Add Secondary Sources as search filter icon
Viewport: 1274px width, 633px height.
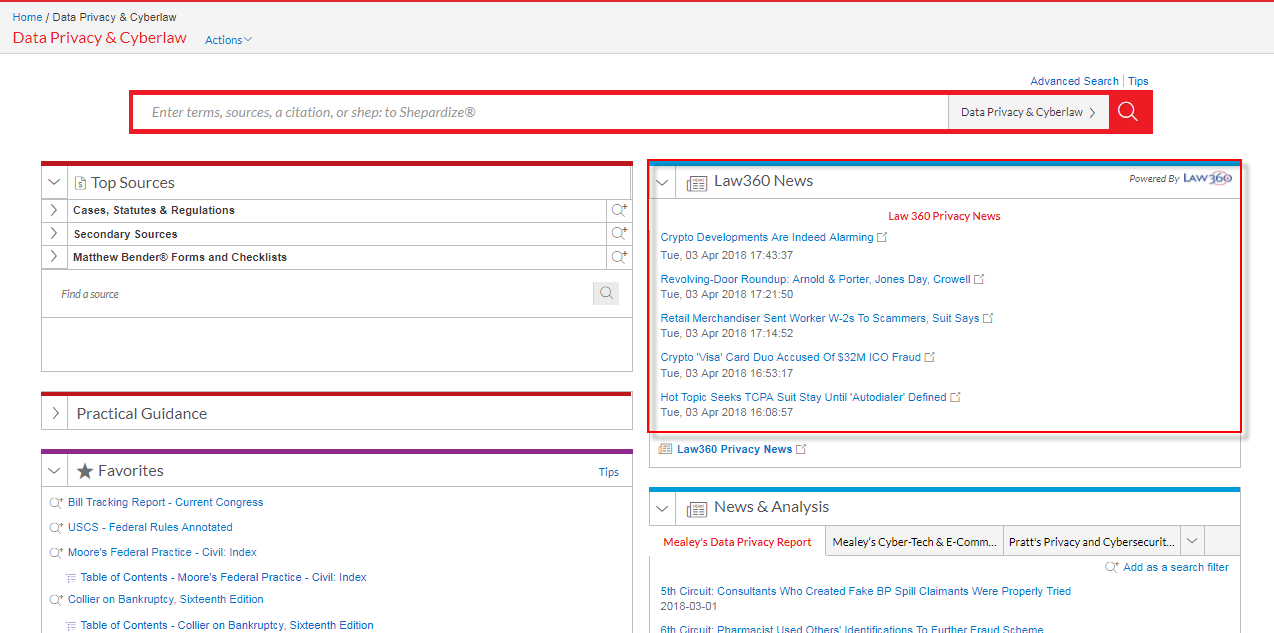[x=619, y=233]
